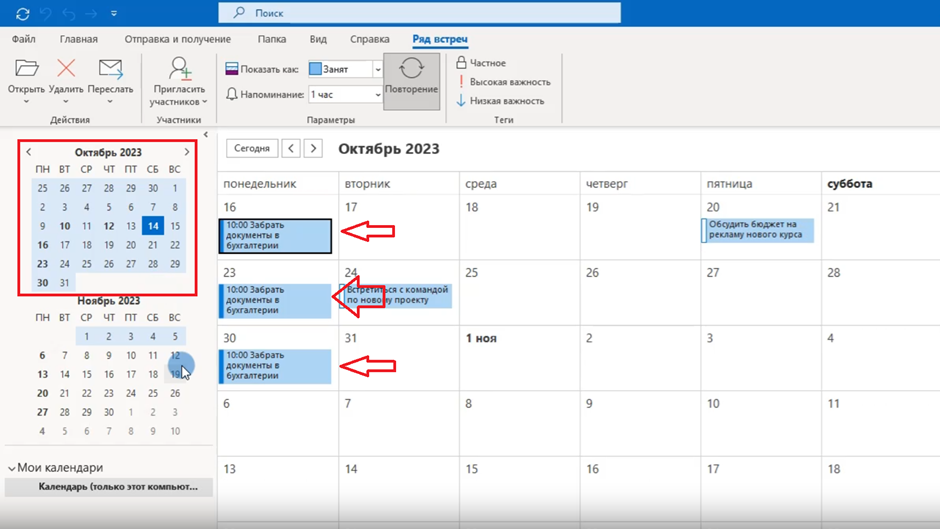Go to the next month with the right arrow button
Screen dimensions: 940x529
click(x=313, y=148)
